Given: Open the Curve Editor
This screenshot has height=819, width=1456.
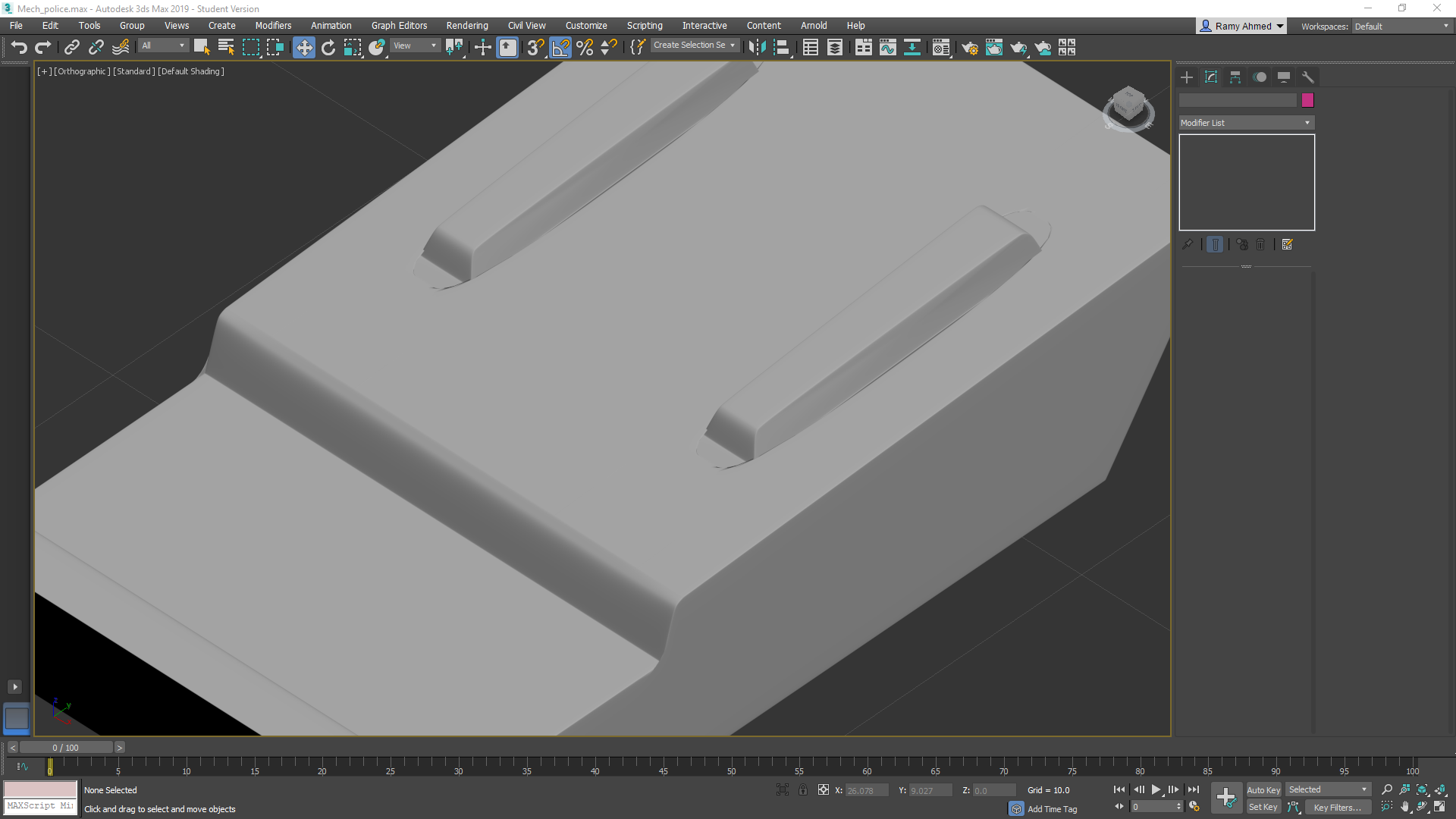Looking at the screenshot, I should [x=887, y=47].
